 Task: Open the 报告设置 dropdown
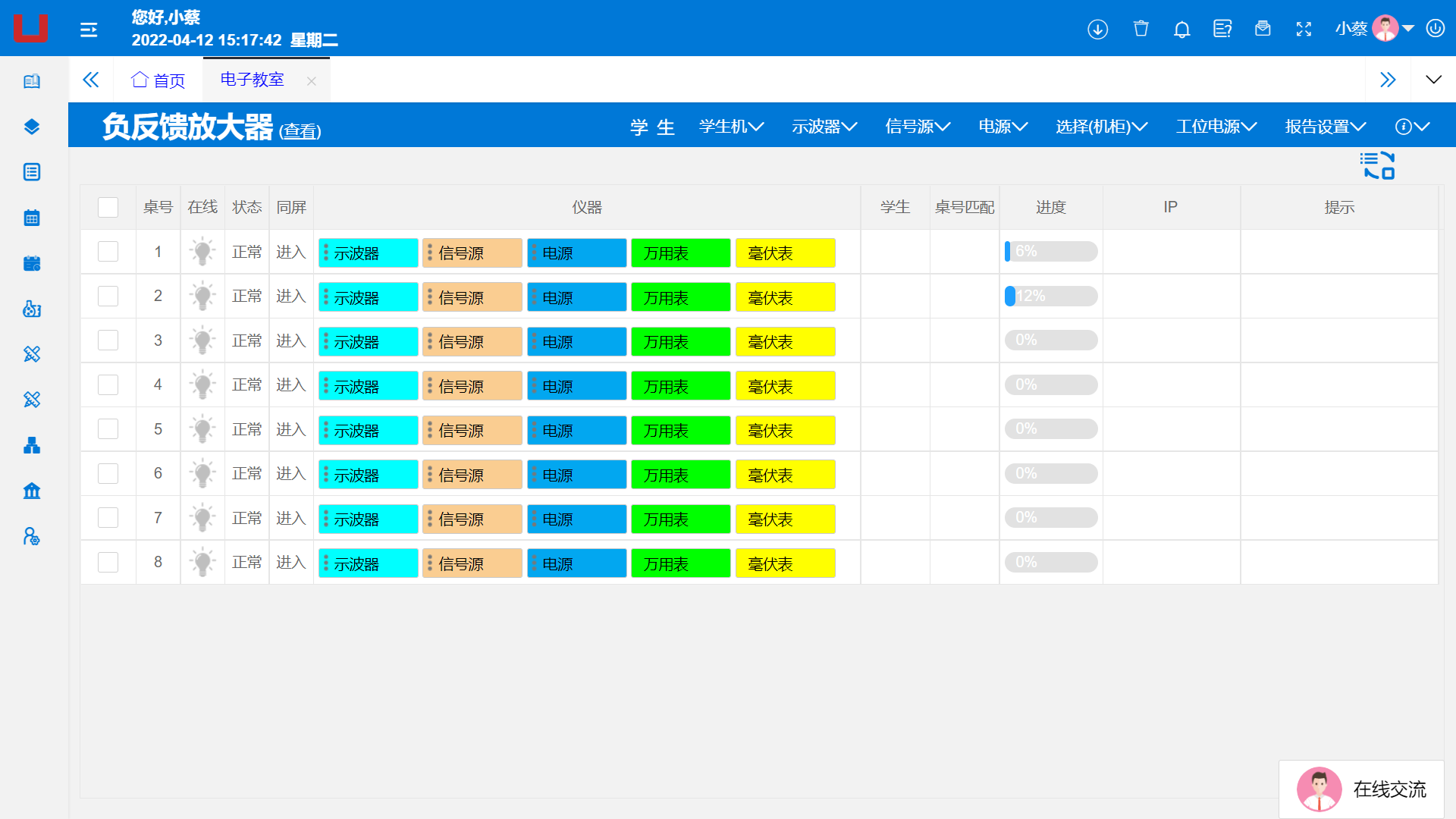click(1325, 127)
